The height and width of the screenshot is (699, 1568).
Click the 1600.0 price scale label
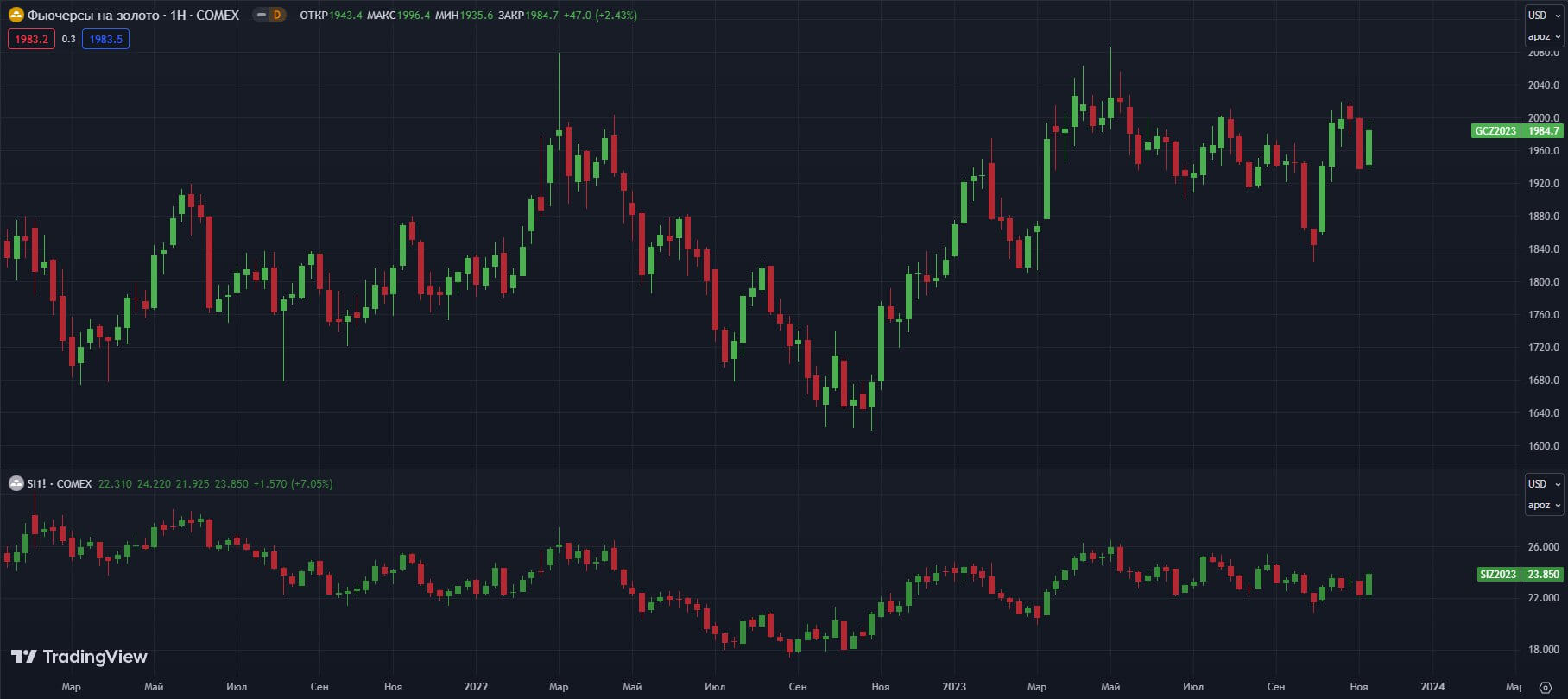click(1544, 445)
